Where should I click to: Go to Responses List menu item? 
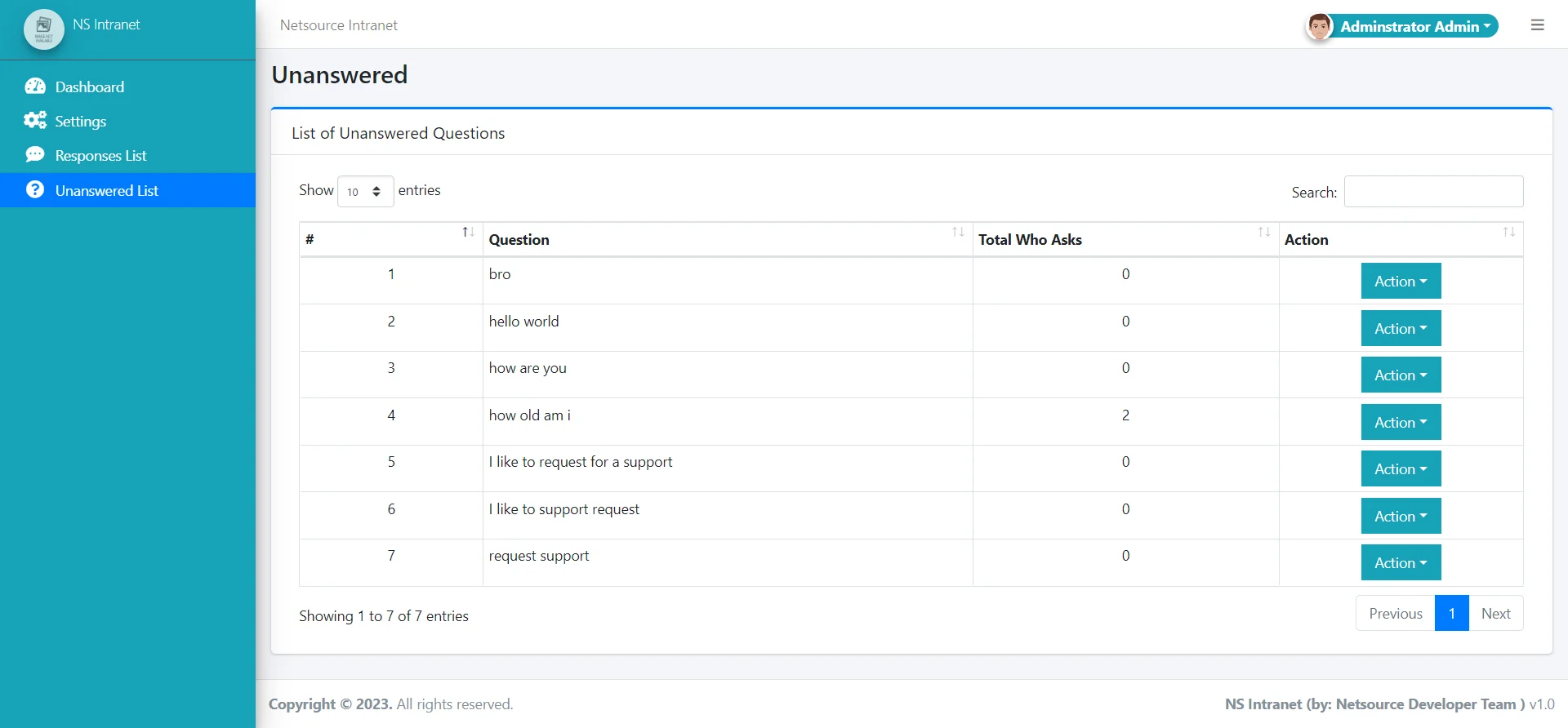(x=100, y=156)
